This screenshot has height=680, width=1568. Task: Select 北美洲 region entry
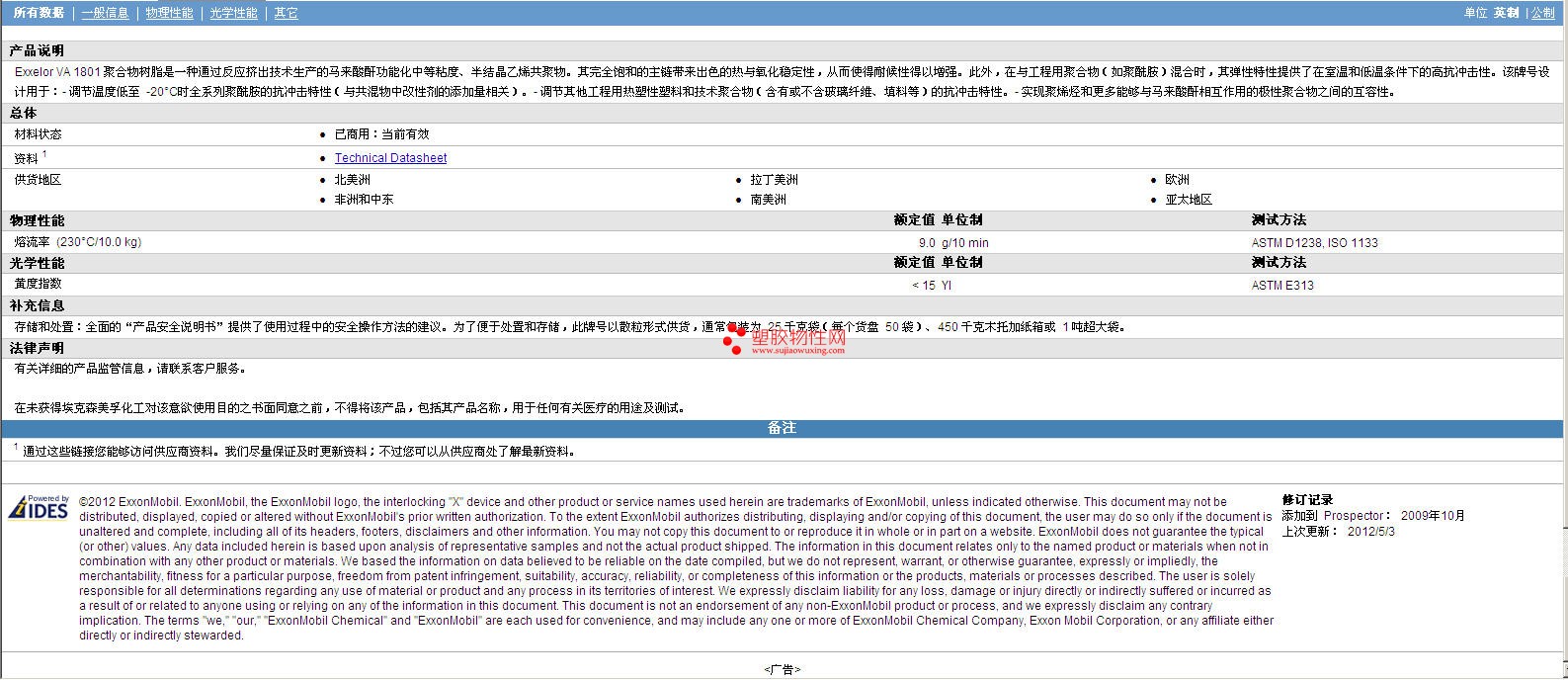[x=352, y=180]
